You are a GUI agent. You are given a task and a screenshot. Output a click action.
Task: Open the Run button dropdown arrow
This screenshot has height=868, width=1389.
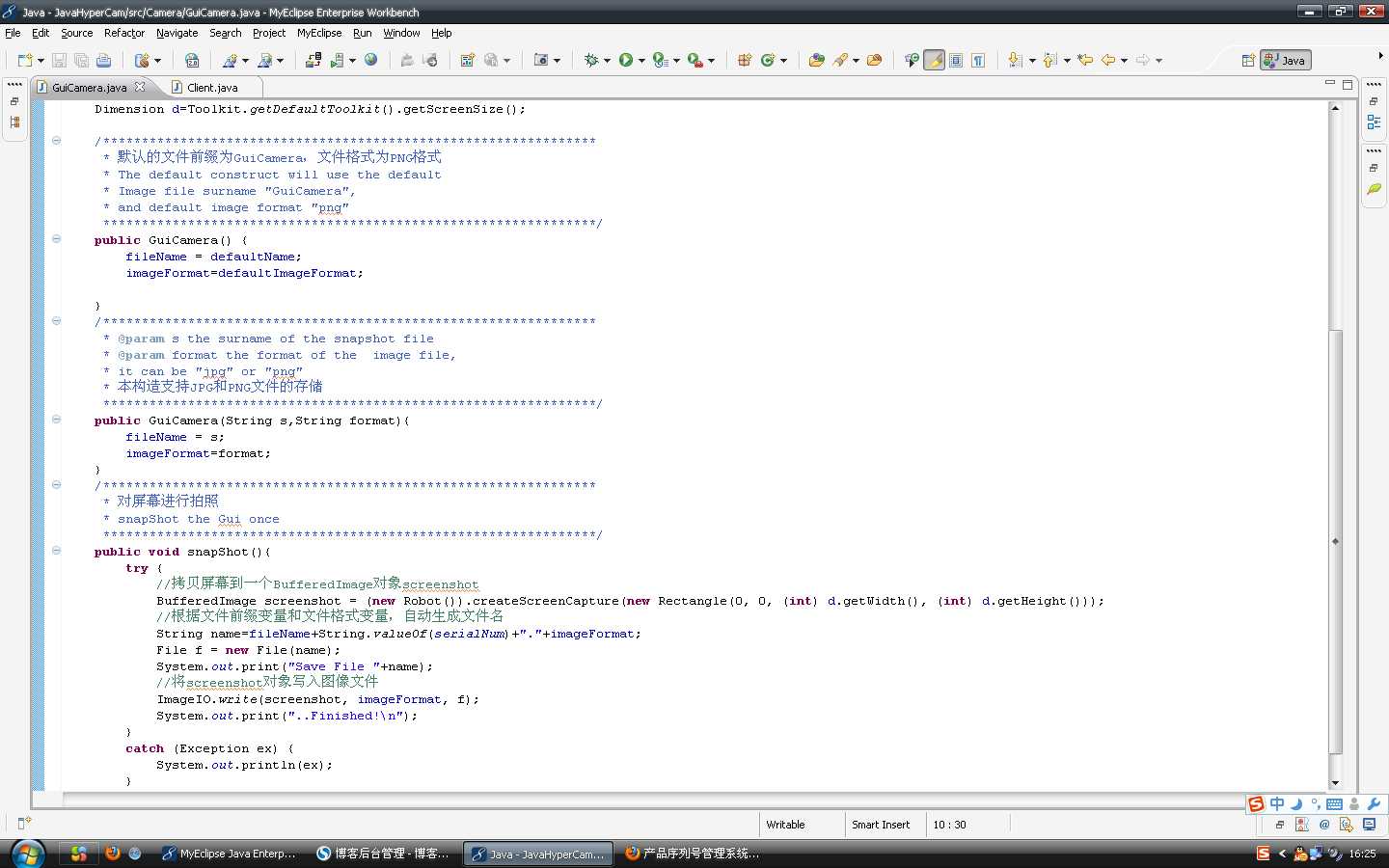[x=641, y=61]
